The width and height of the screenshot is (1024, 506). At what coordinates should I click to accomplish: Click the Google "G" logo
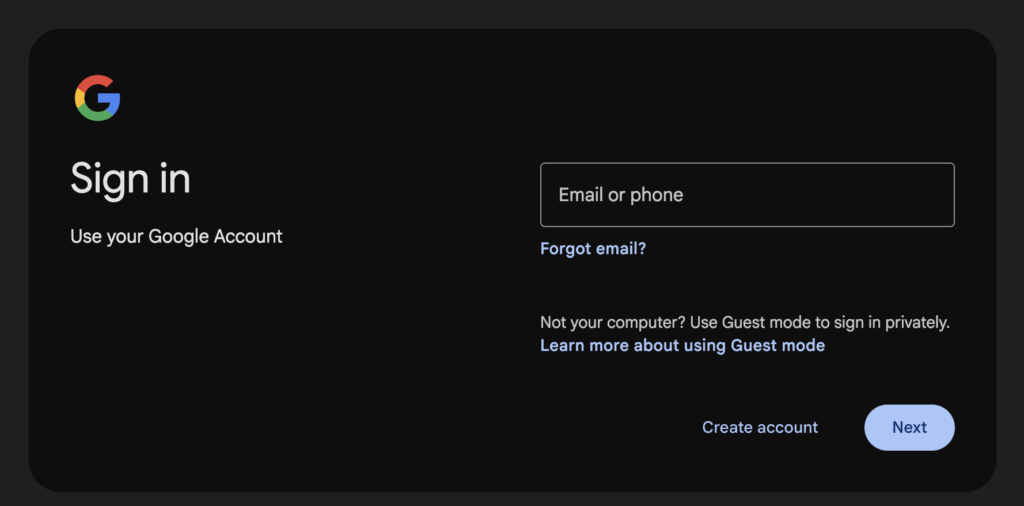point(97,98)
